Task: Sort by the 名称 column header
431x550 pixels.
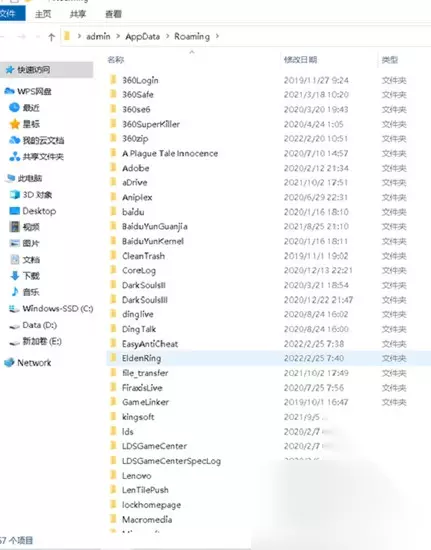Action: click(116, 60)
